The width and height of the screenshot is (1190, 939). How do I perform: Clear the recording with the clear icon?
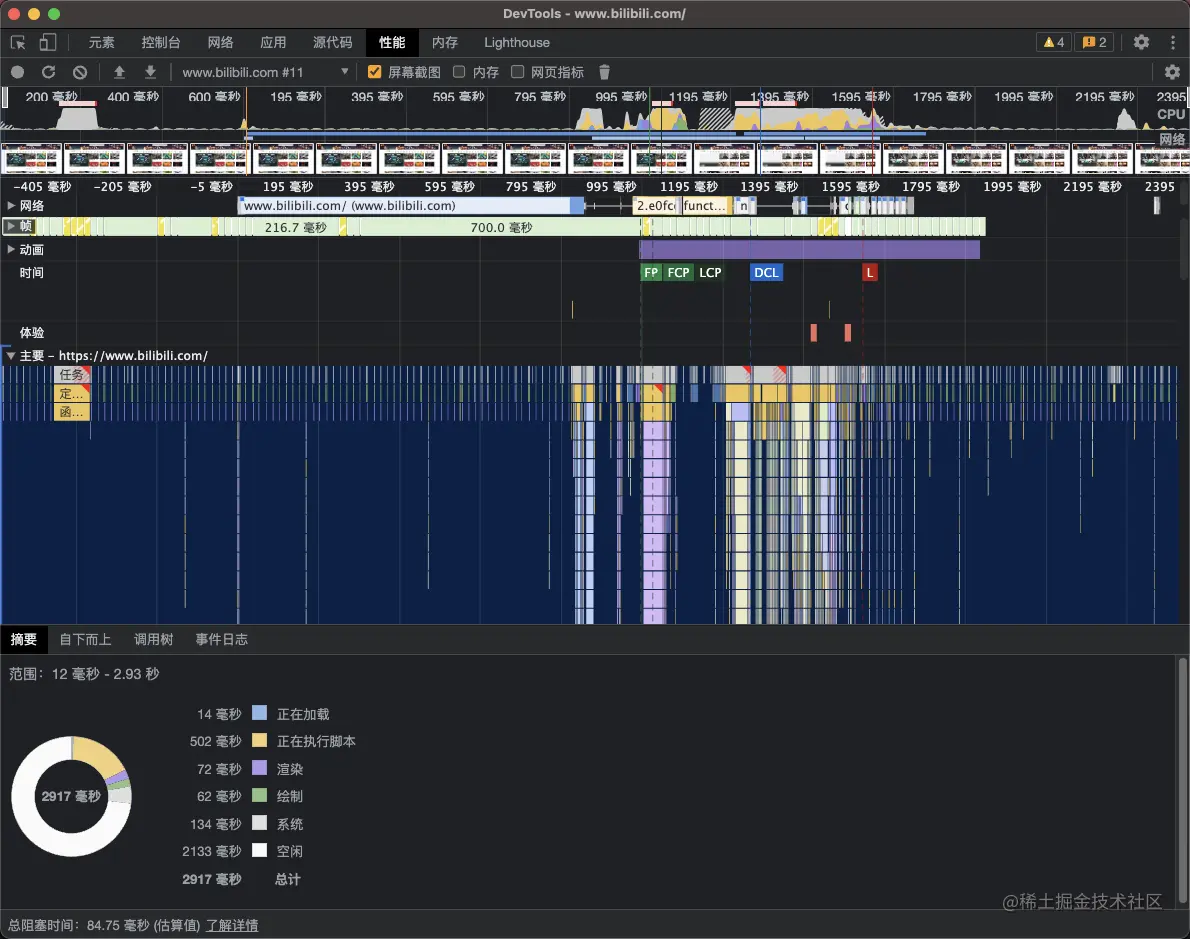[x=80, y=72]
